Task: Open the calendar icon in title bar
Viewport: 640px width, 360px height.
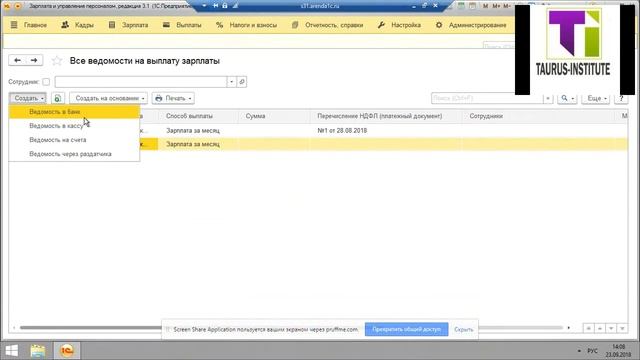Action: click(x=472, y=6)
